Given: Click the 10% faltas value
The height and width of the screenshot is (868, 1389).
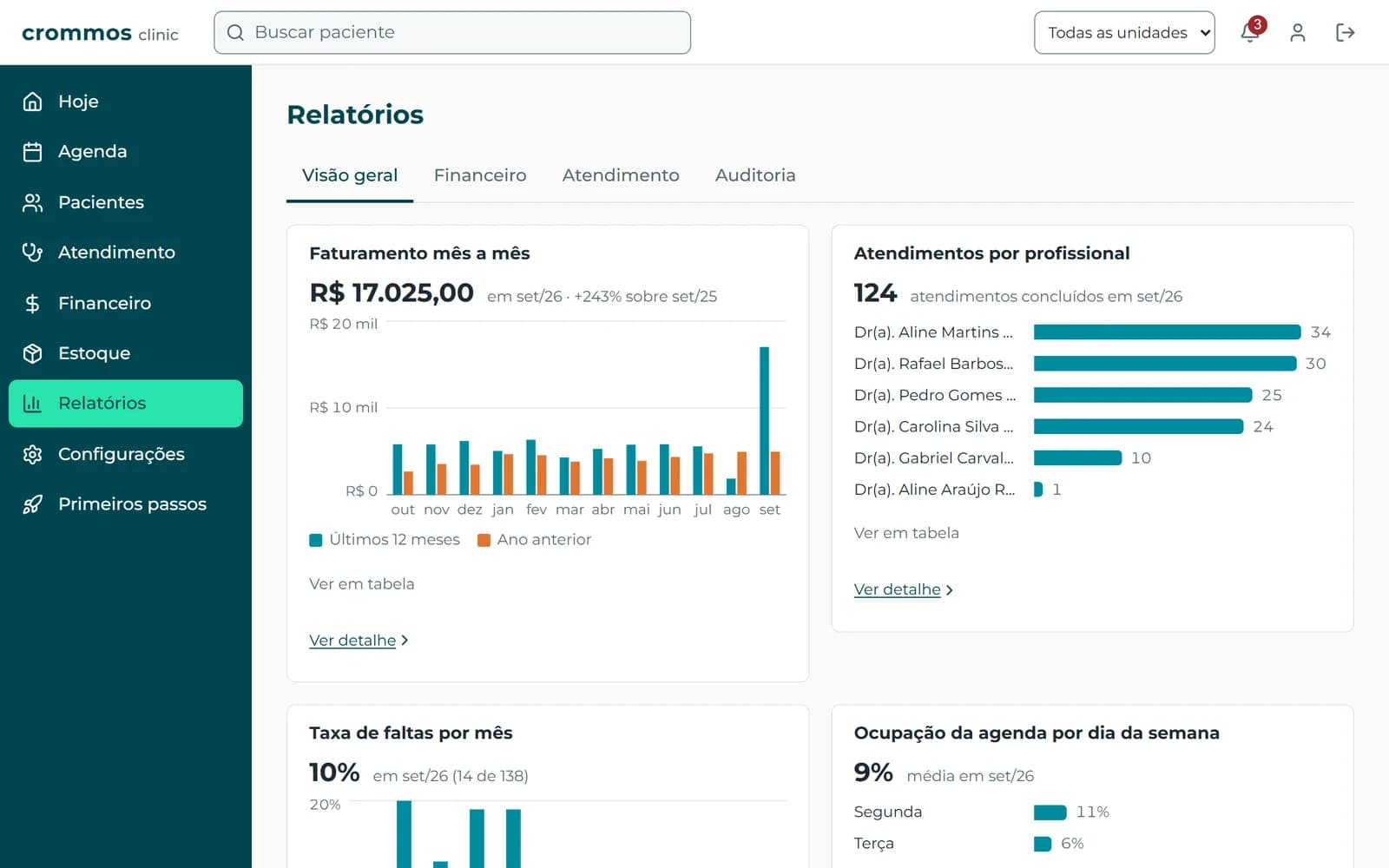Looking at the screenshot, I should coord(334,773).
